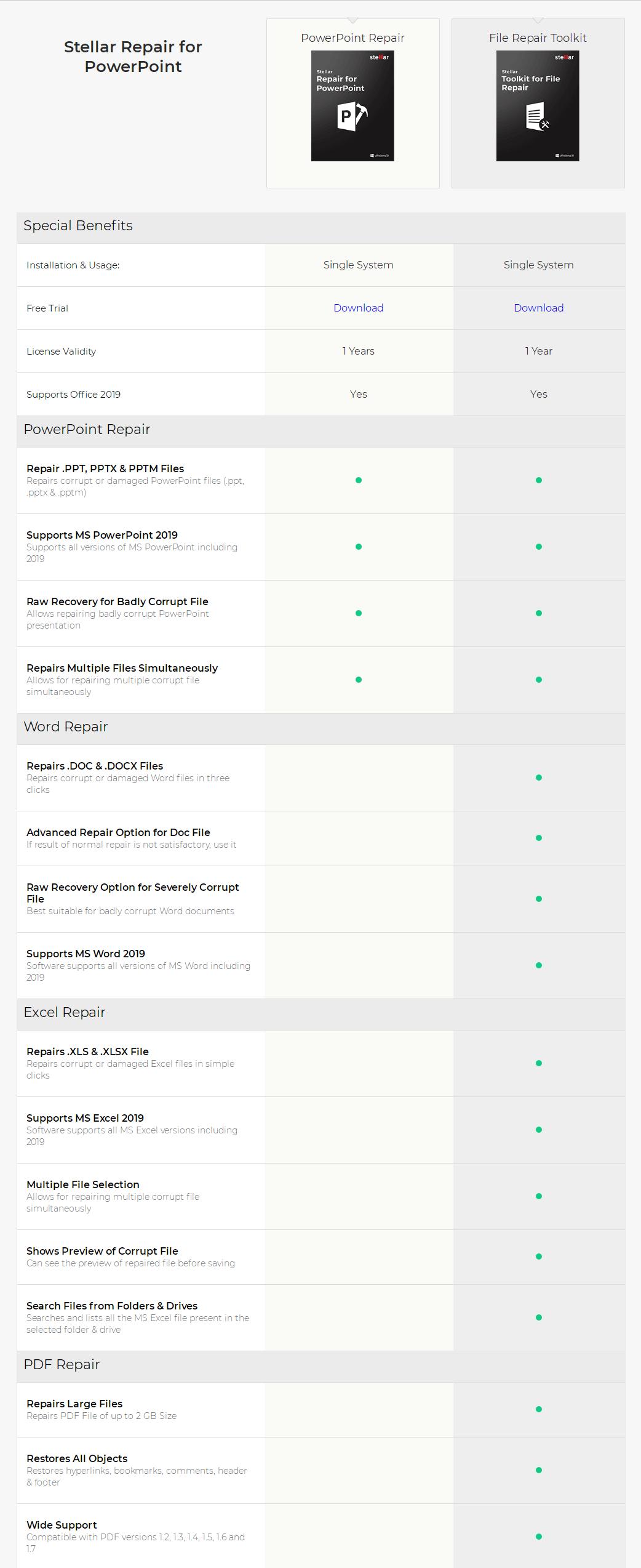641x1568 pixels.
Task: Click Toolkit's dot for Raw Recovery Badly Corrupt File
Action: [x=539, y=613]
